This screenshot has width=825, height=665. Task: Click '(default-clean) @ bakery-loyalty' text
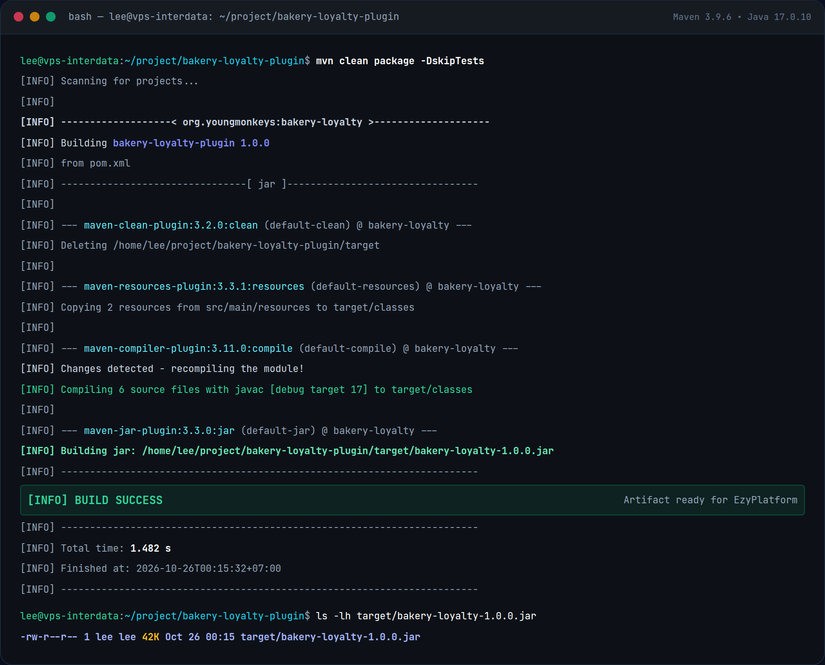(357, 225)
